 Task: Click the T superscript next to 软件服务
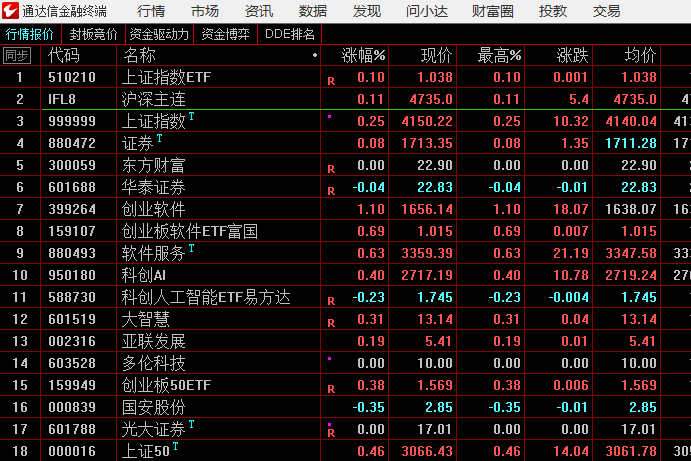pyautogui.click(x=191, y=248)
